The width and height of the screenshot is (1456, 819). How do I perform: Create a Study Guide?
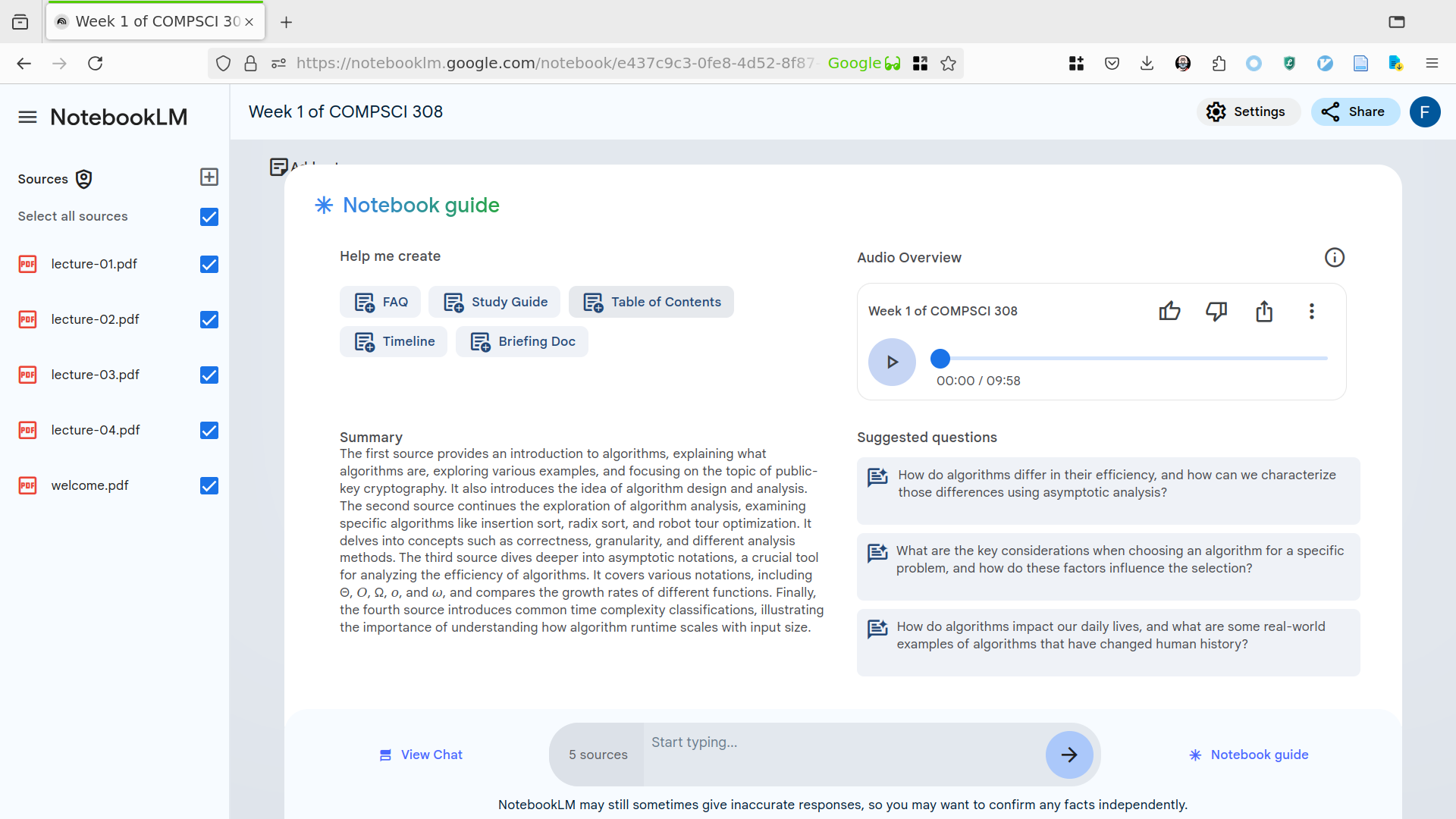click(494, 302)
